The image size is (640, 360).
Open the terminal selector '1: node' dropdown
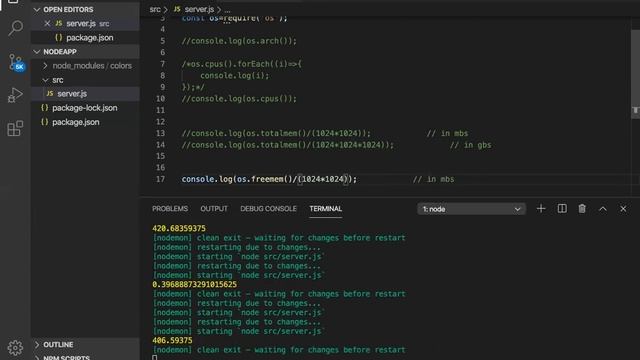coord(471,209)
